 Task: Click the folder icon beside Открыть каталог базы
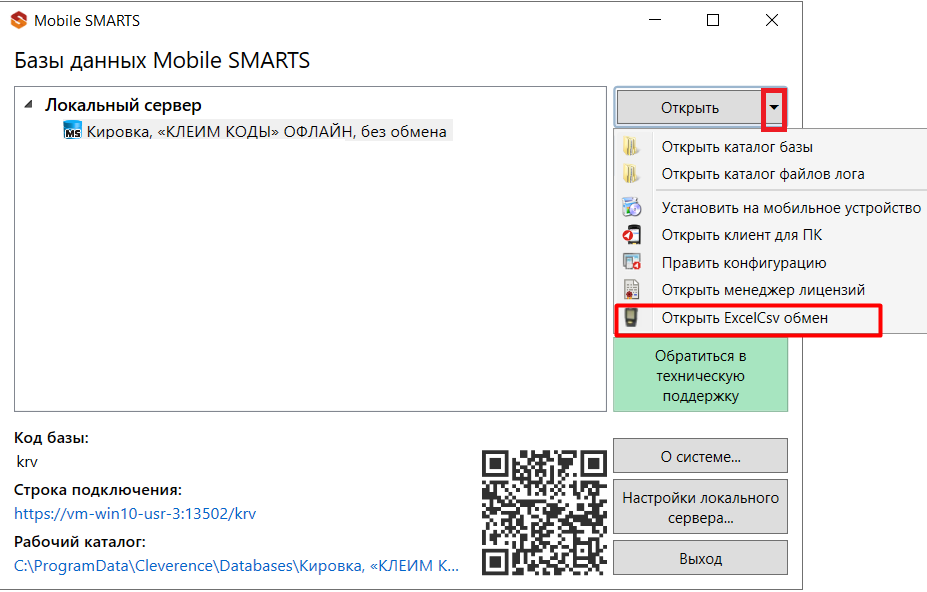(631, 146)
